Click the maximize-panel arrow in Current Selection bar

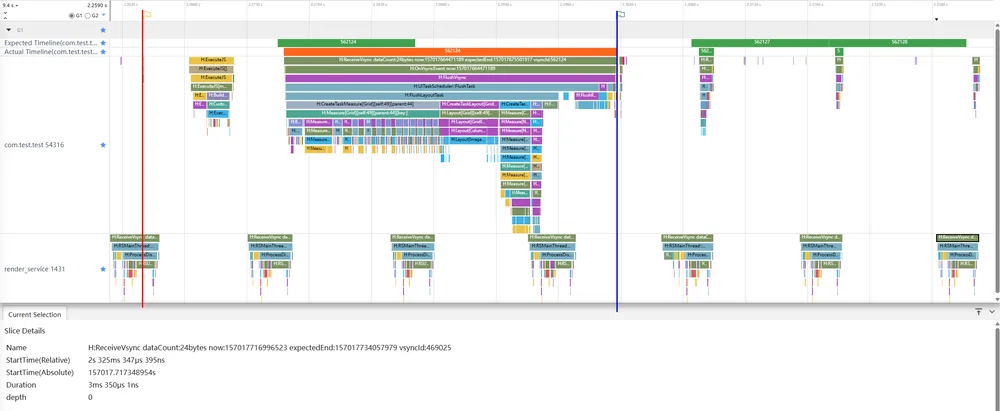tap(978, 311)
